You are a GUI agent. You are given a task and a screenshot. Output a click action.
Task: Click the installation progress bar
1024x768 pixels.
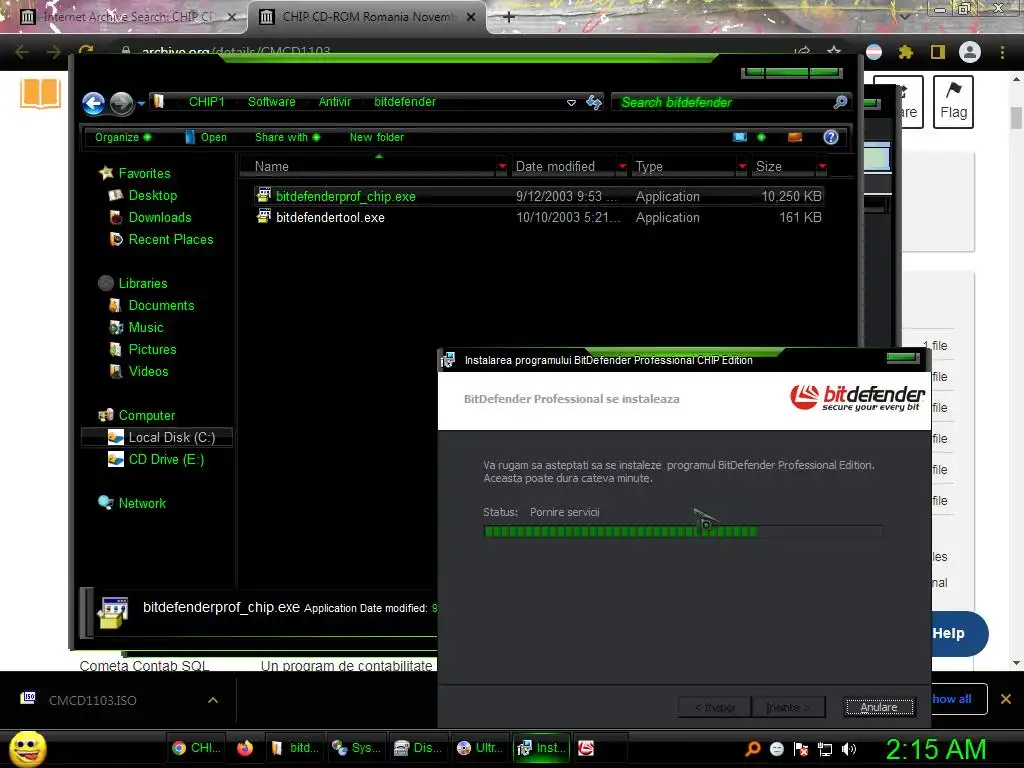click(683, 532)
